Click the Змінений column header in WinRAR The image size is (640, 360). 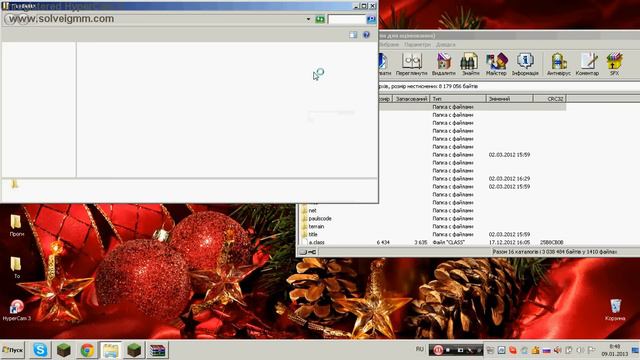click(509, 99)
